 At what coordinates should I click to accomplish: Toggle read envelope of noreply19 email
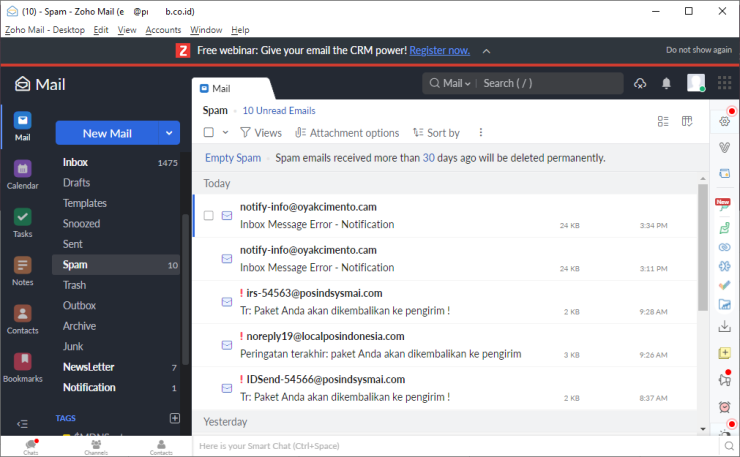(227, 345)
